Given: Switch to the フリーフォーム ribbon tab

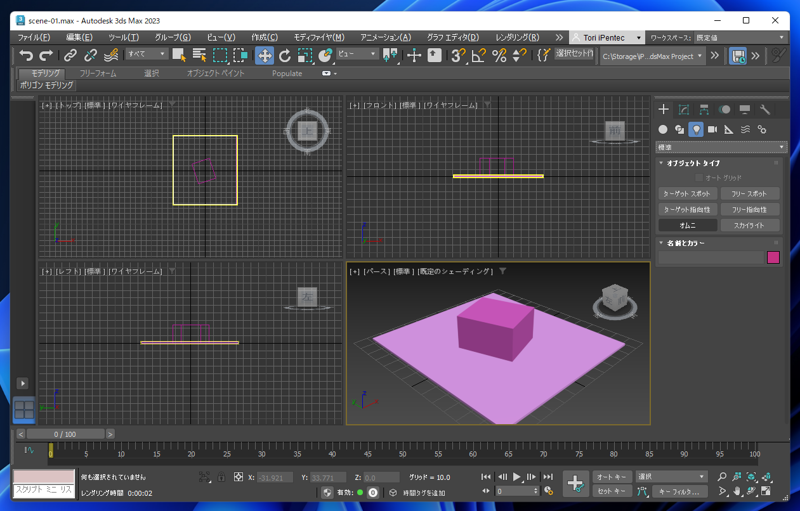Looking at the screenshot, I should click(x=98, y=73).
